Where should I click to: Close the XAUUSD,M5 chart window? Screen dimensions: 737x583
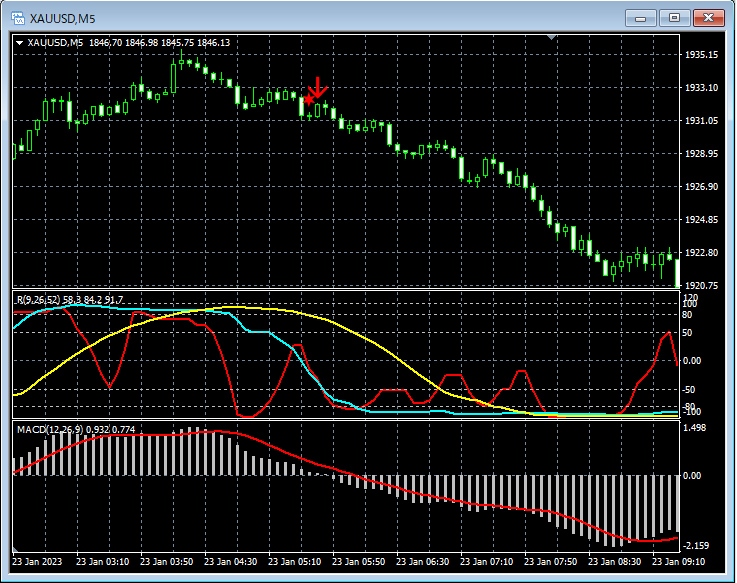click(709, 18)
